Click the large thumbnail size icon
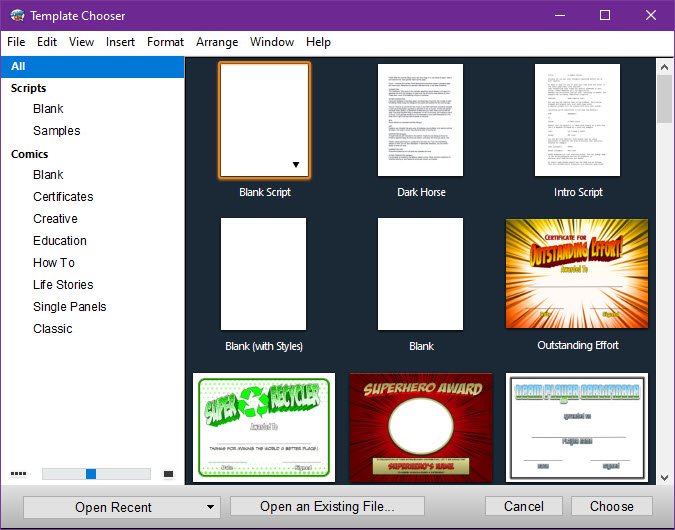675x530 pixels. pos(168,474)
